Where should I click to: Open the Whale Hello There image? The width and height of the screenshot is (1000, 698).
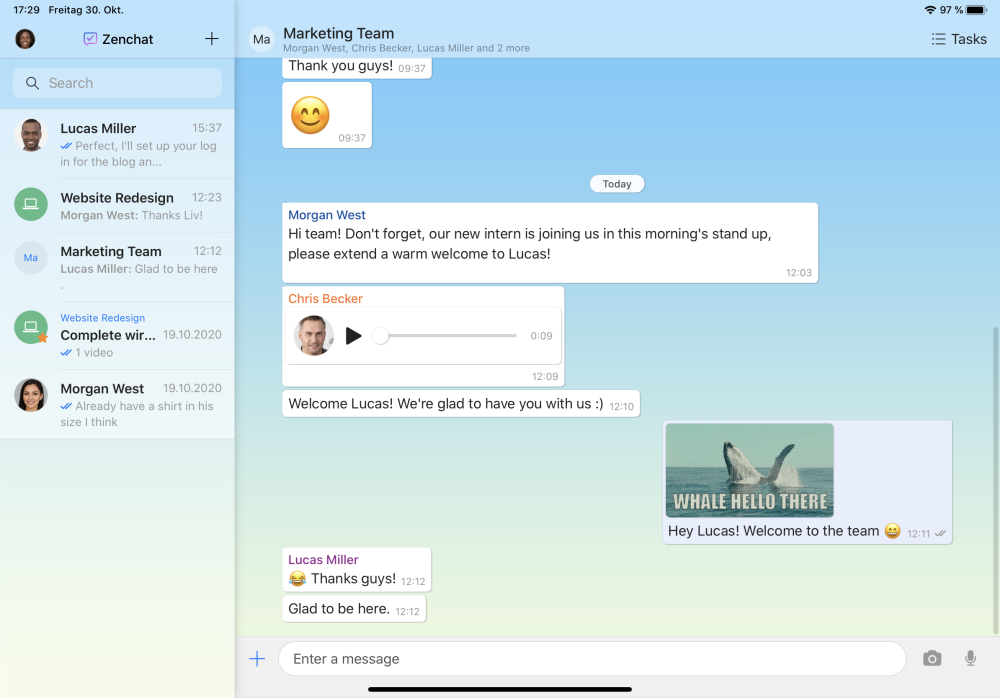[749, 470]
